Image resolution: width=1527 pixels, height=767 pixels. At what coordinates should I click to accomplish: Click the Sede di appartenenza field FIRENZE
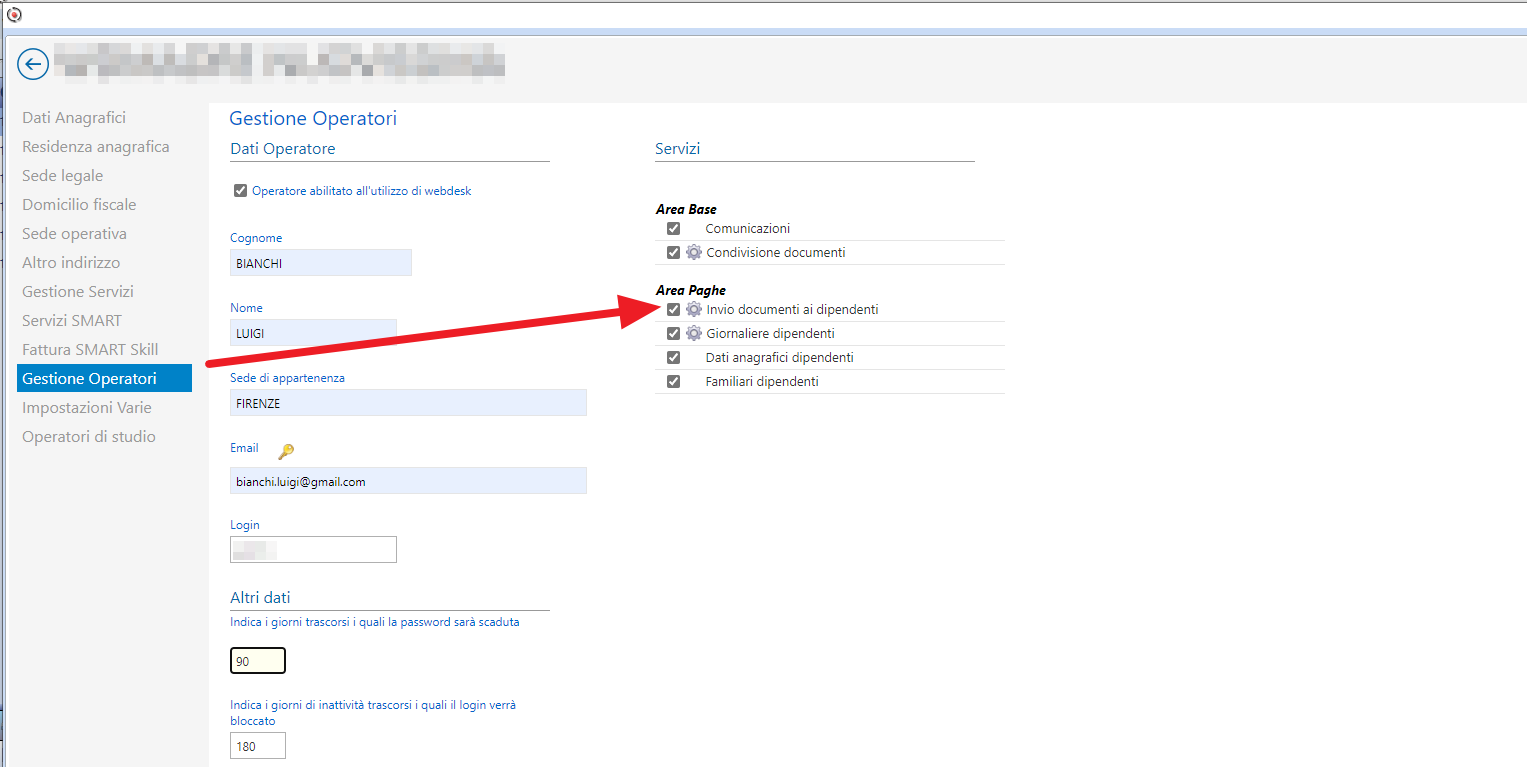tap(408, 402)
